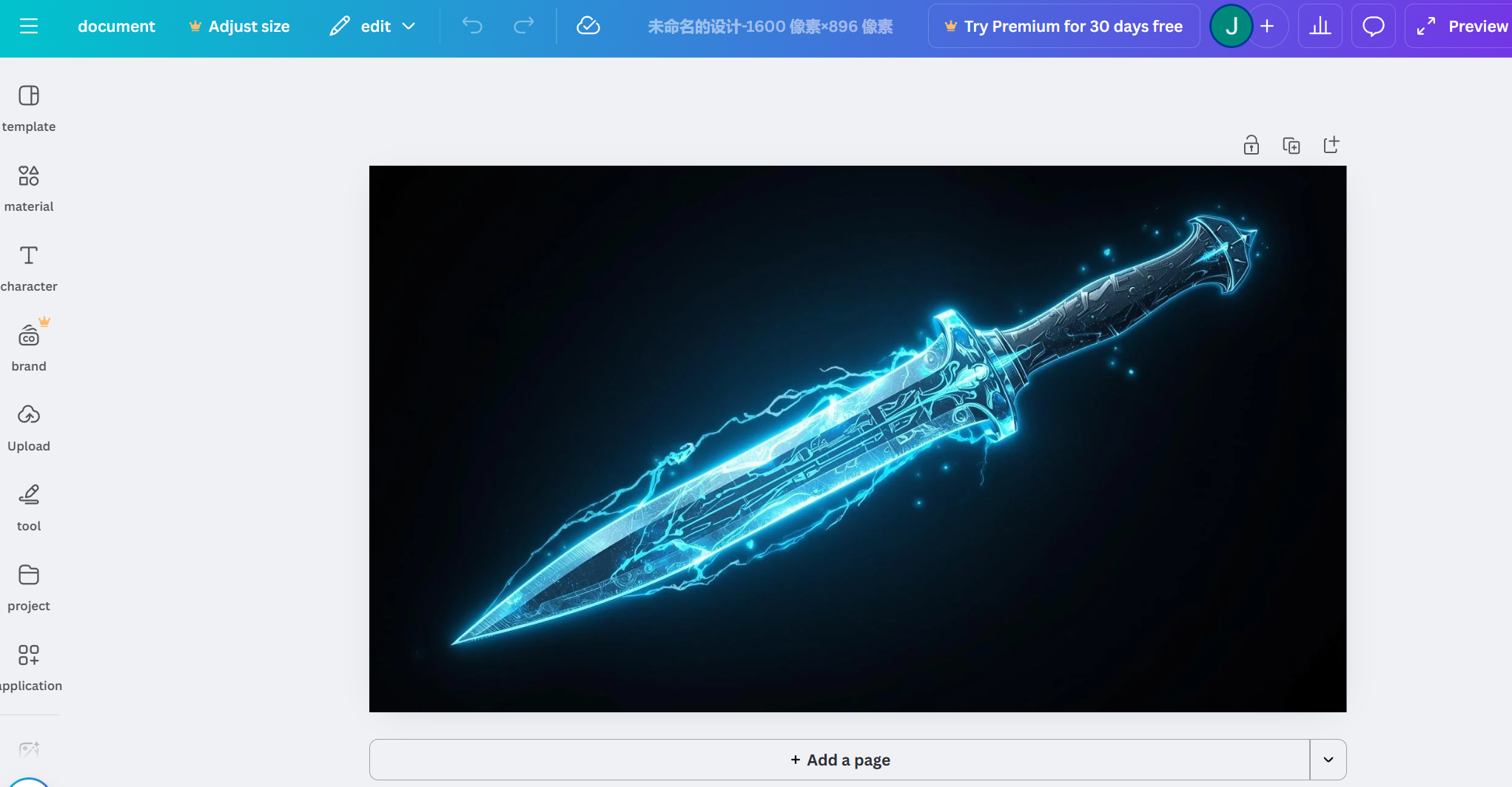This screenshot has height=787, width=1512.
Task: Check the cloud save status icon
Action: 588,26
